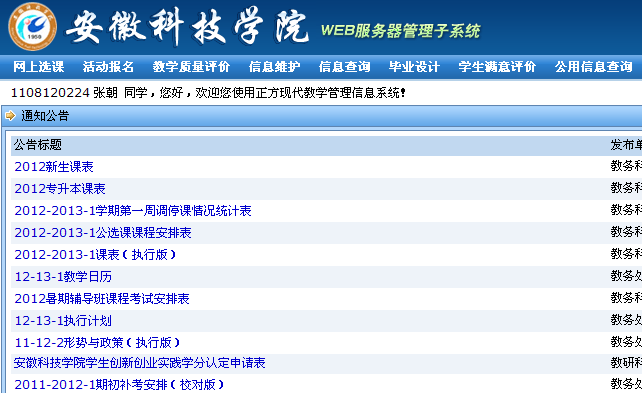Open the 12-13-1执行计划 announcement

pos(63,321)
